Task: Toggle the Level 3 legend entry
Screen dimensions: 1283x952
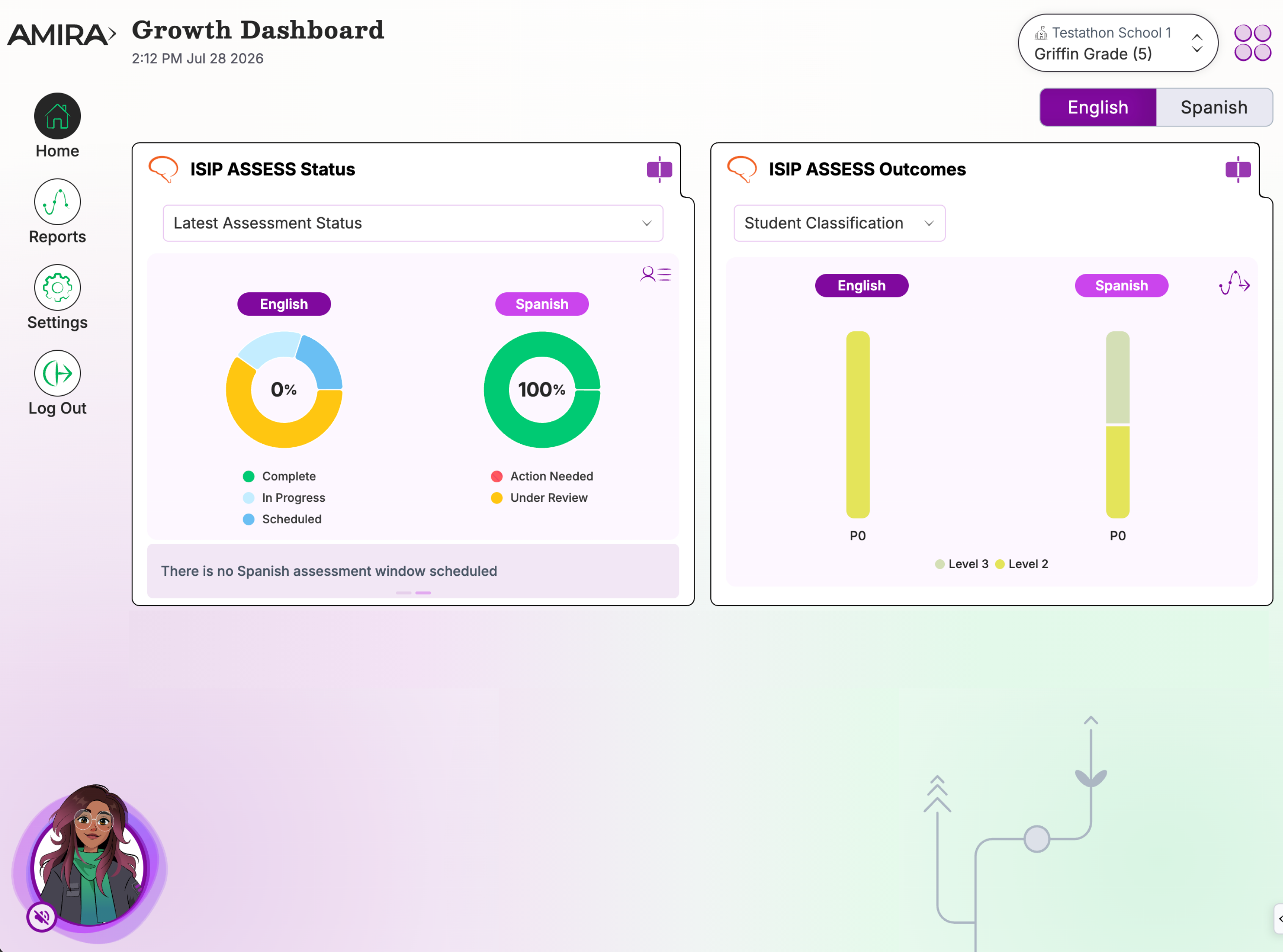Action: (x=961, y=564)
